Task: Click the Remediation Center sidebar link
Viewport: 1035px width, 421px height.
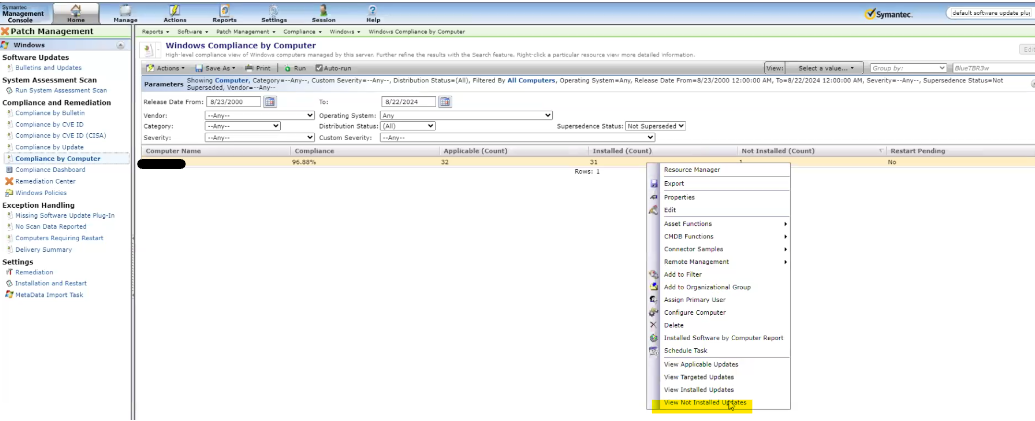Action: click(x=45, y=181)
